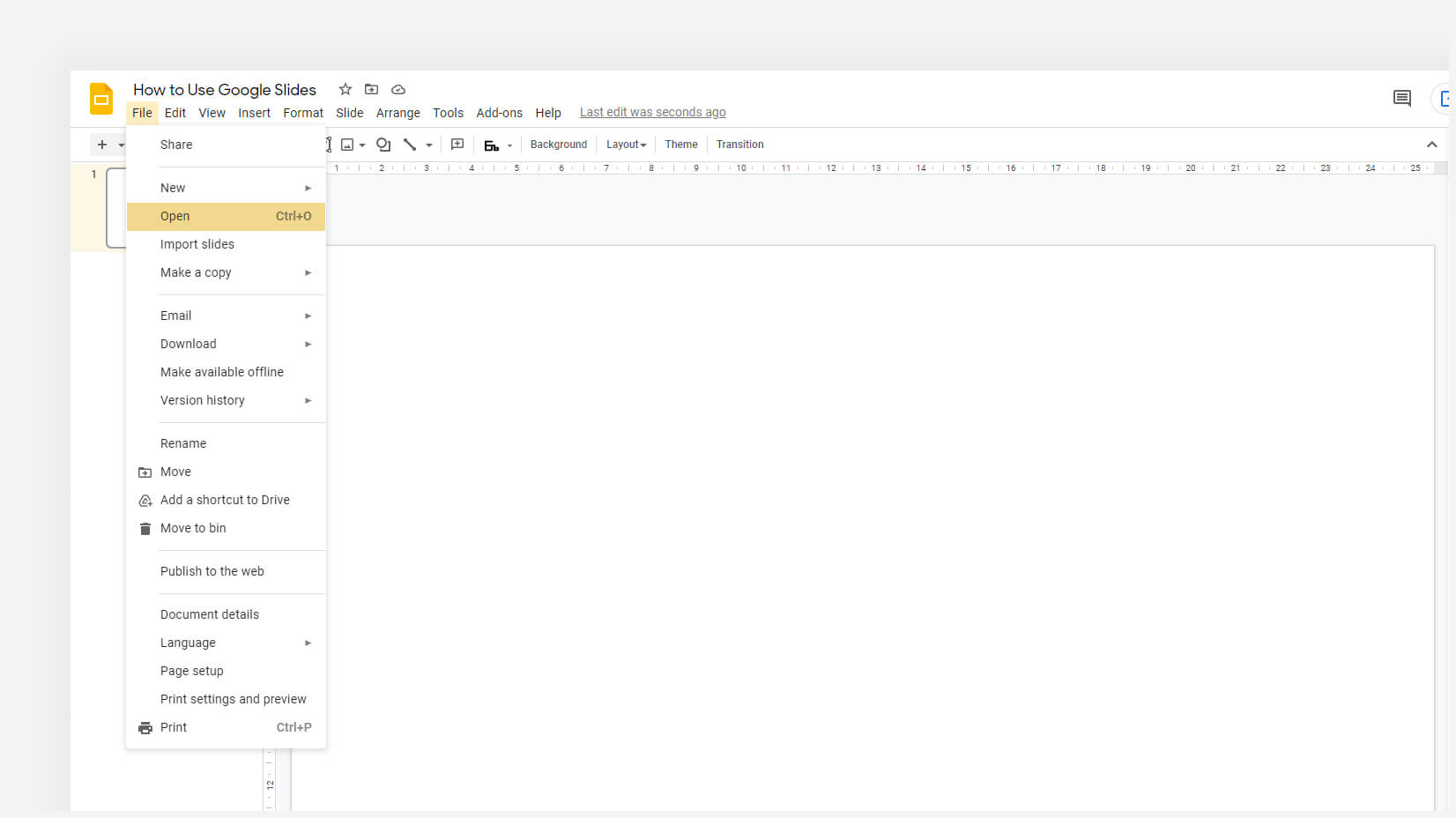Check the cloud save status icon
Screen dimensions: 1456x818
click(398, 89)
